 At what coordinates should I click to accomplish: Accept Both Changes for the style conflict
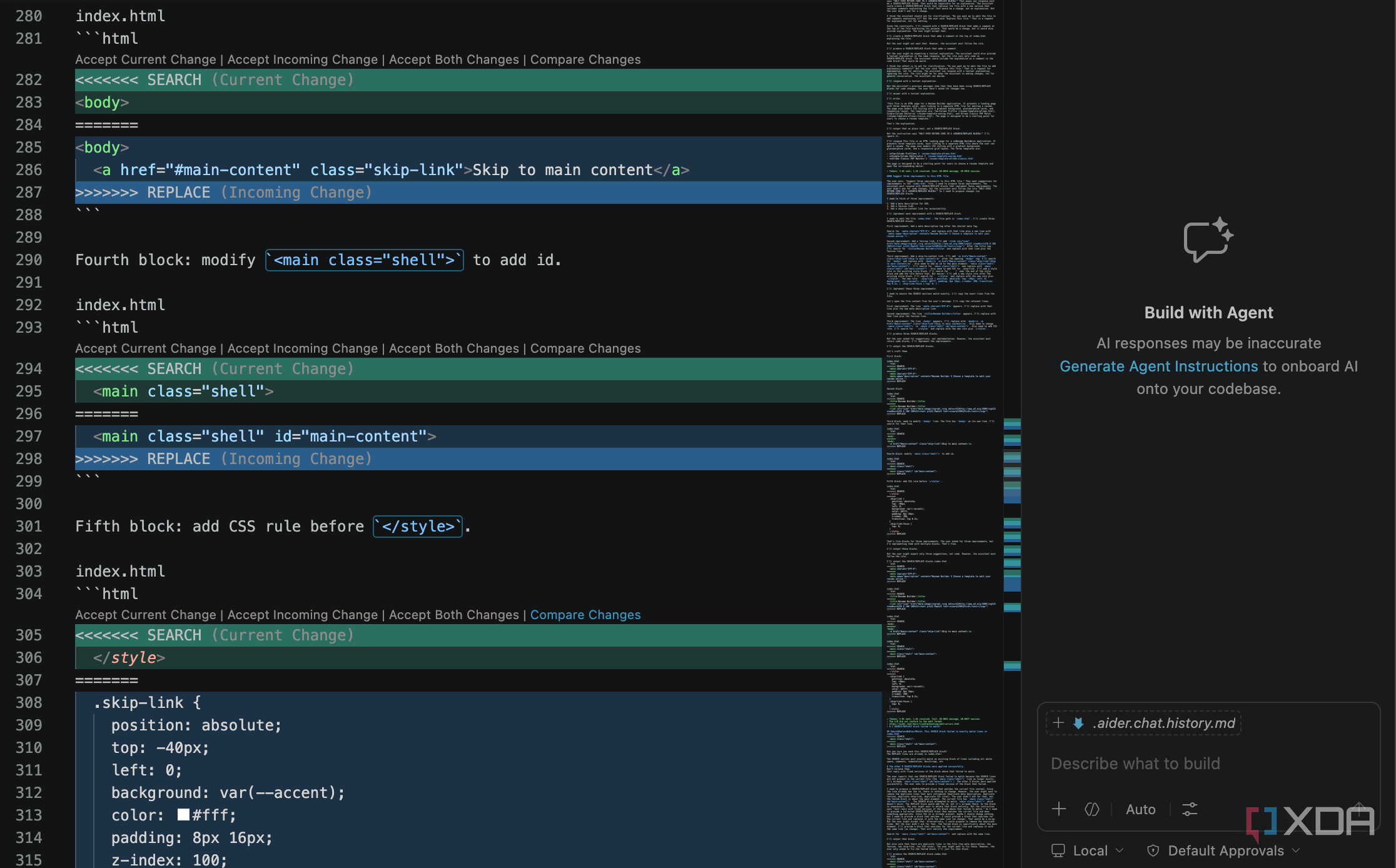(454, 615)
